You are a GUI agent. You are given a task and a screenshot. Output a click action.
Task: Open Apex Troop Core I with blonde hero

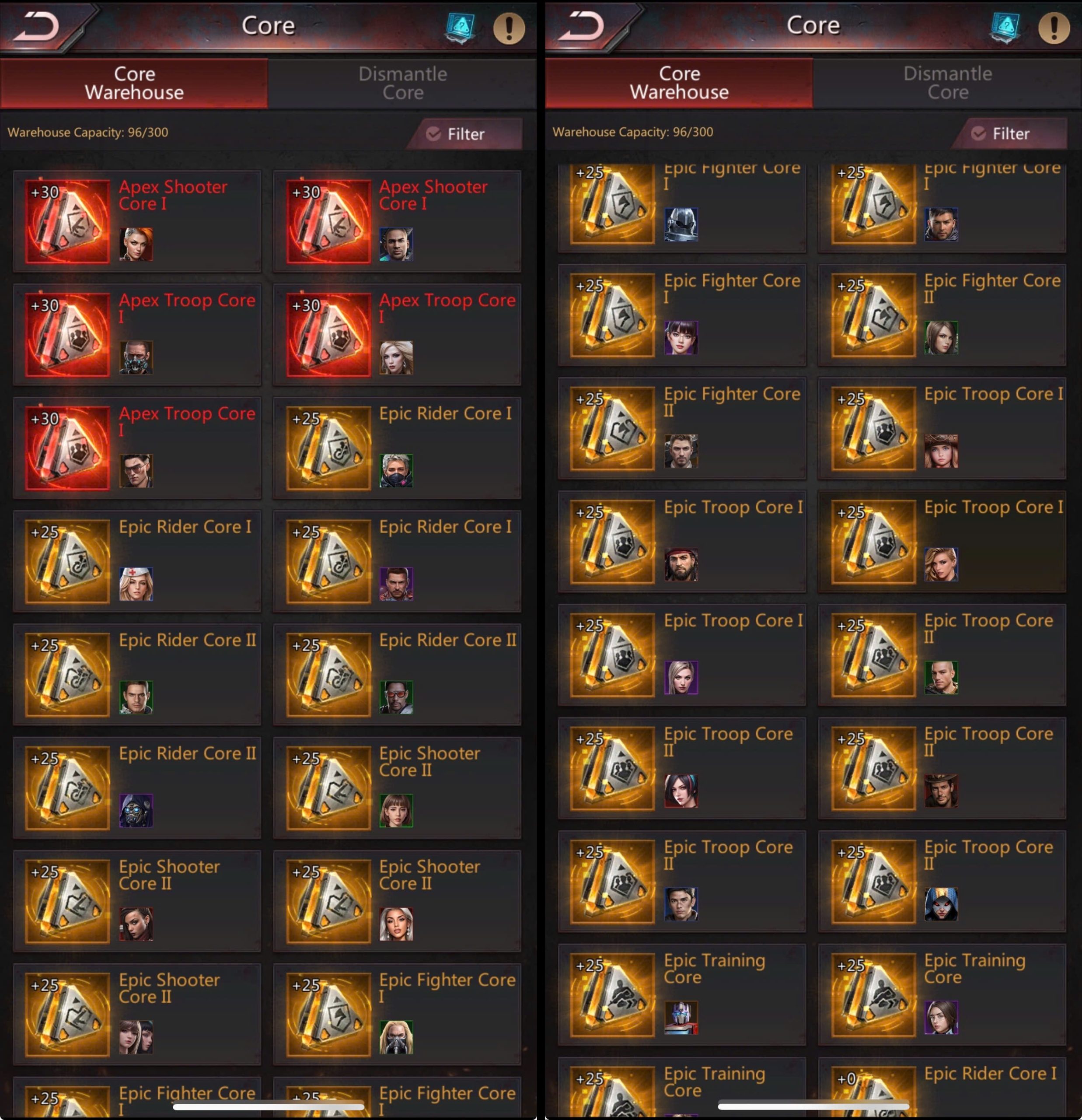click(397, 335)
